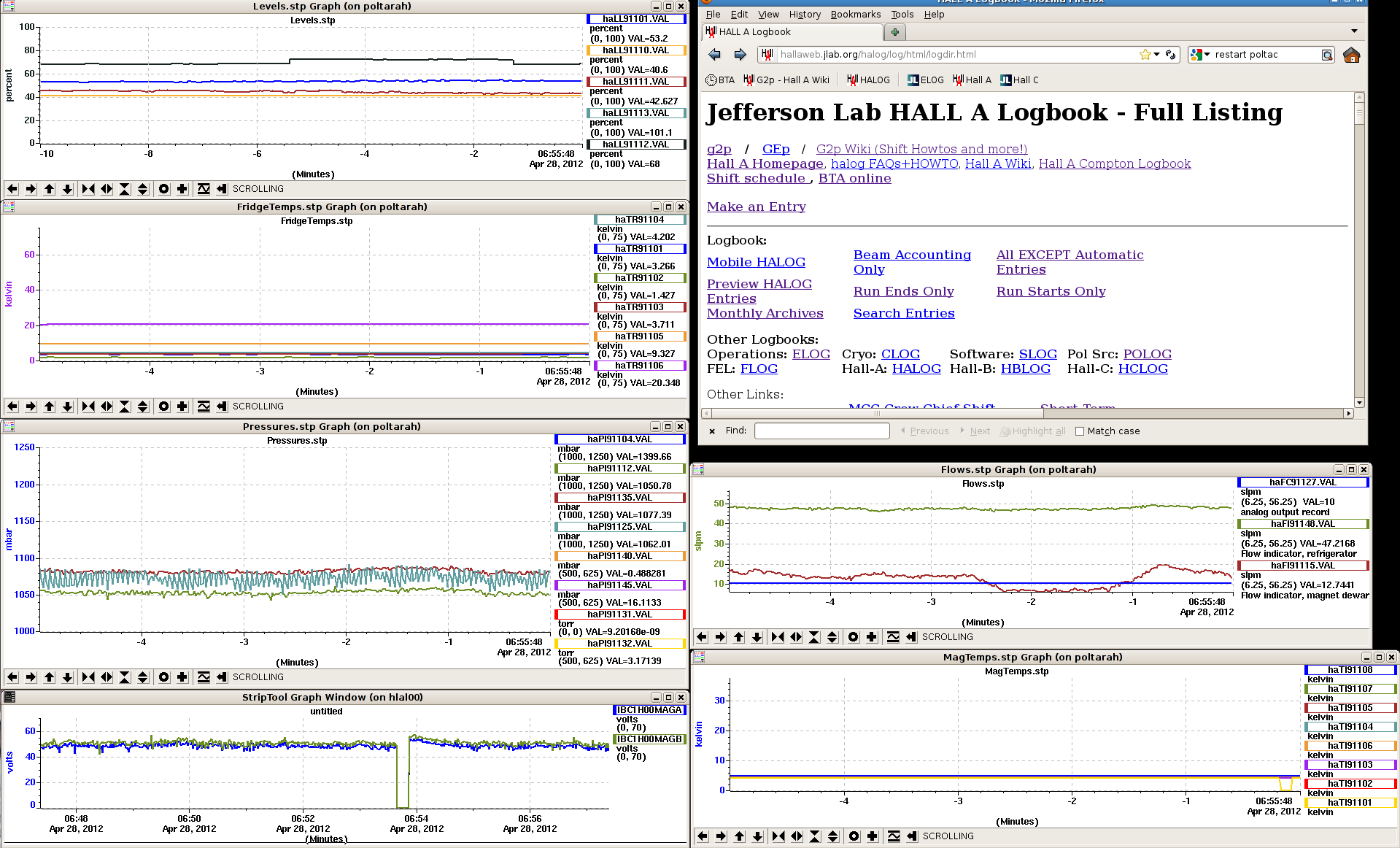Open ELOG bookmark in bookmarks toolbar
This screenshot has width=1400, height=848.
925,80
